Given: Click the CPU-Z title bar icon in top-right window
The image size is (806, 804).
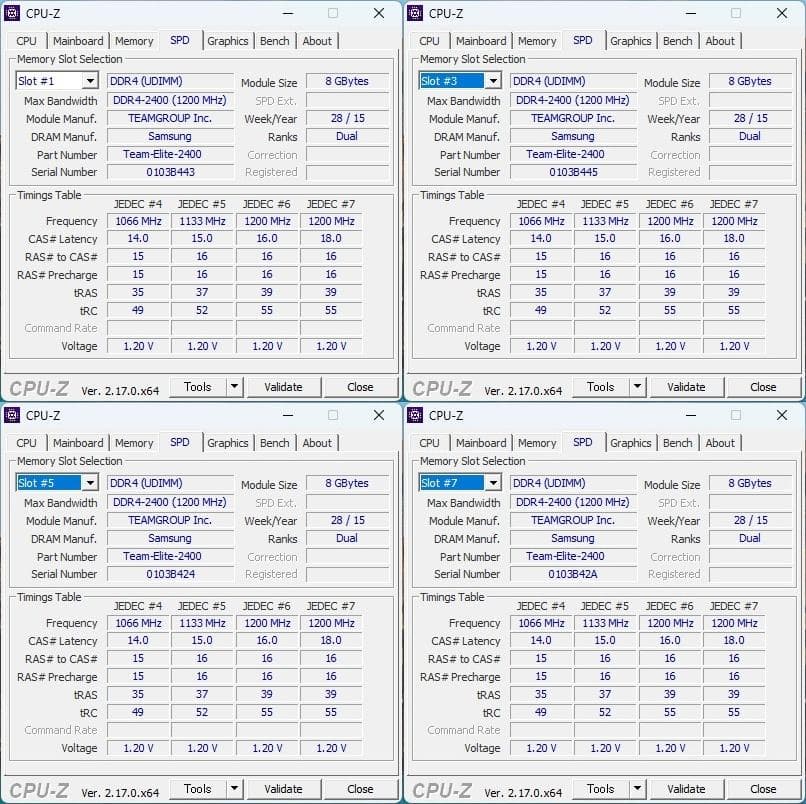Looking at the screenshot, I should pos(415,13).
